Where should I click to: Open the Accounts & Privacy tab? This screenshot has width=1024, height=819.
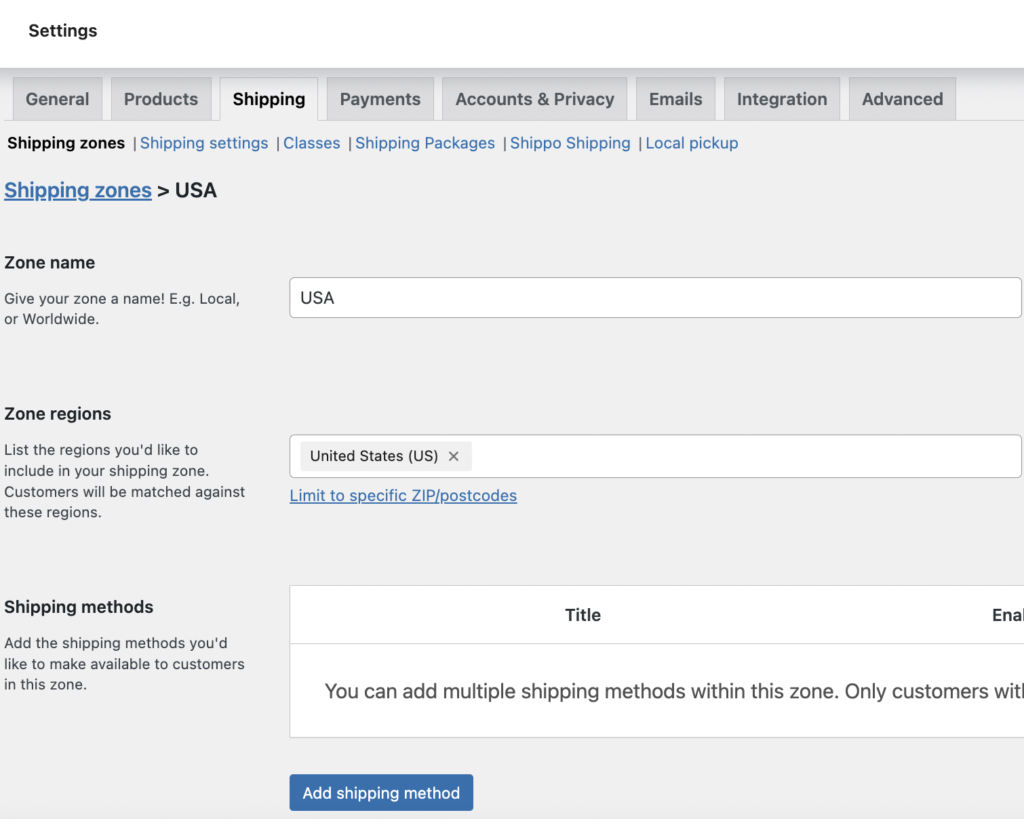click(x=534, y=99)
